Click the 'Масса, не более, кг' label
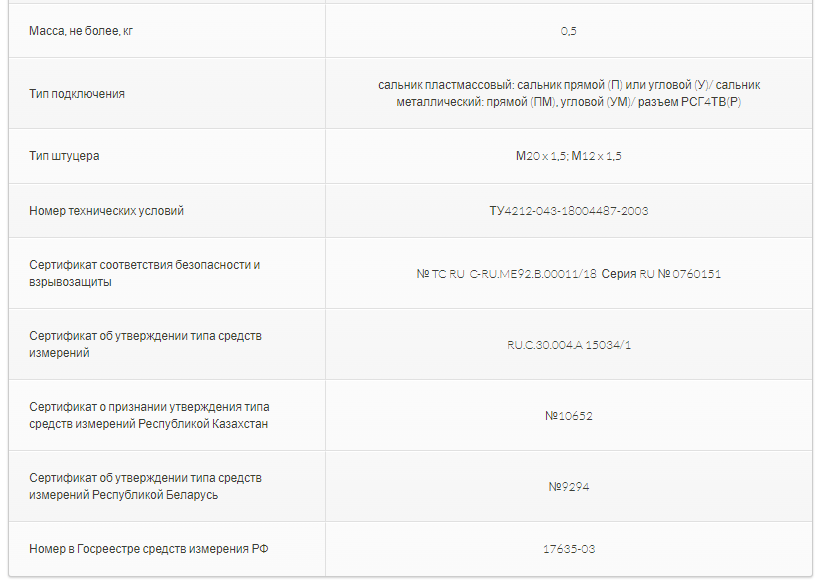Screen dimensions: 818x581 click(x=81, y=31)
